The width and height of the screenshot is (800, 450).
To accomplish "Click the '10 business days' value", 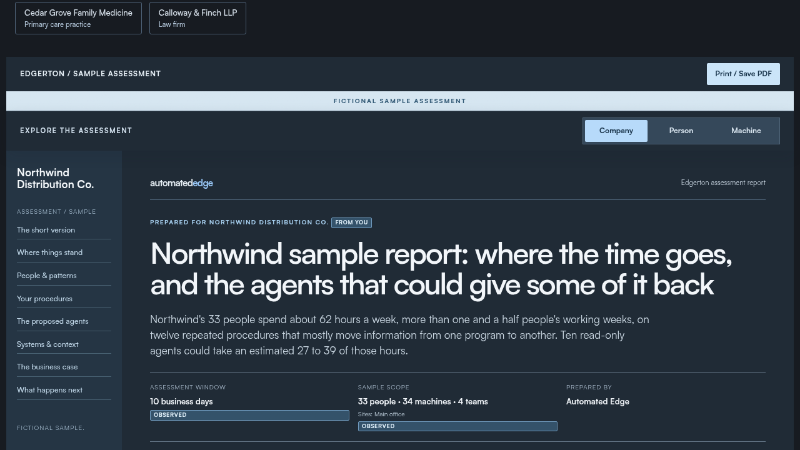I will point(181,402).
